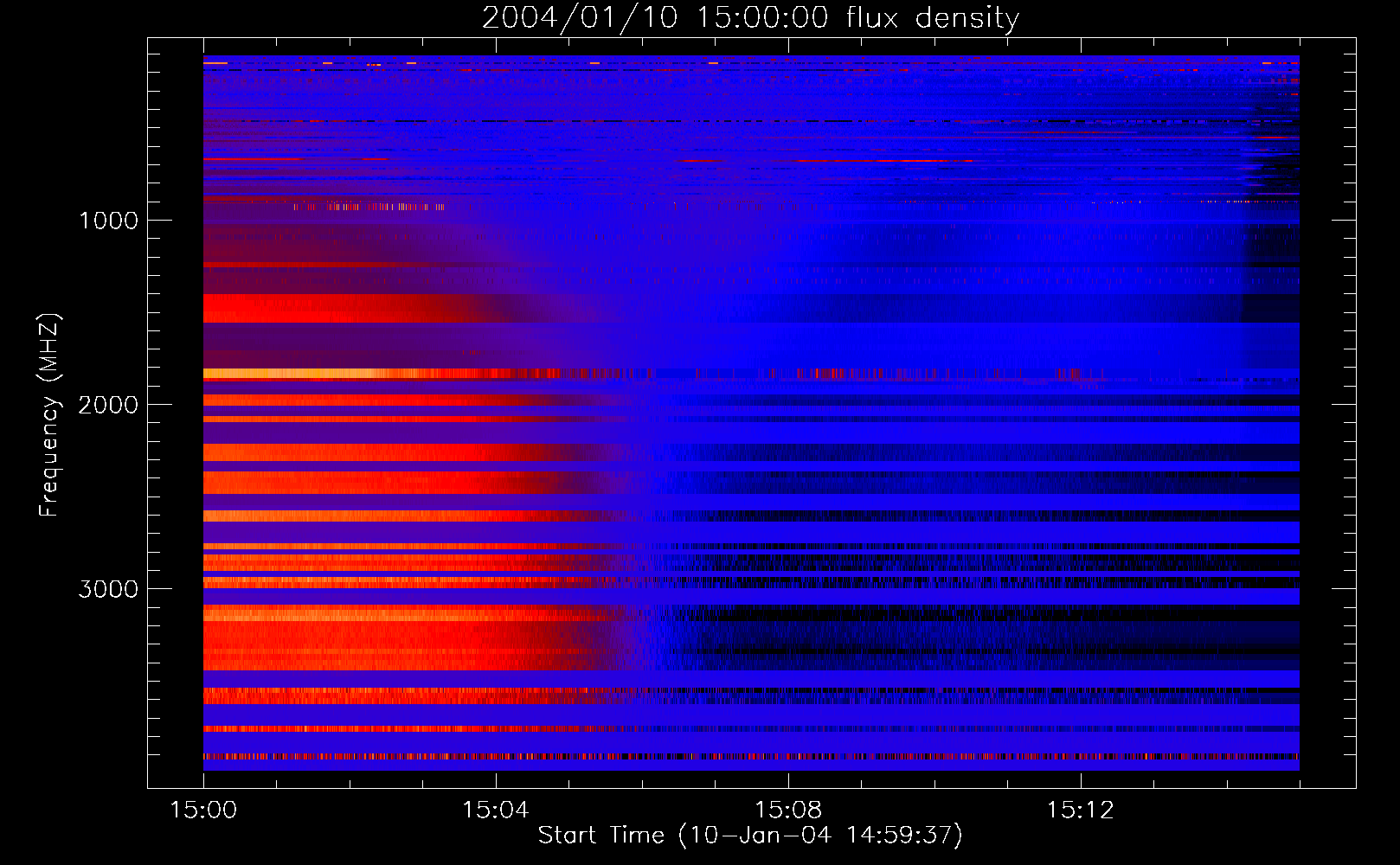
Task: Click the 15:08 time tick label
Action: [788, 811]
